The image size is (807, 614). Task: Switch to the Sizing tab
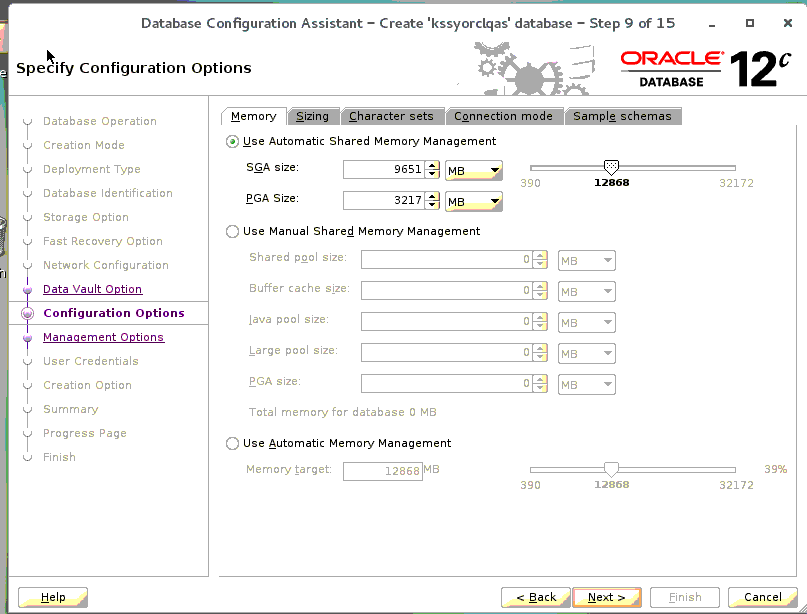coord(312,116)
